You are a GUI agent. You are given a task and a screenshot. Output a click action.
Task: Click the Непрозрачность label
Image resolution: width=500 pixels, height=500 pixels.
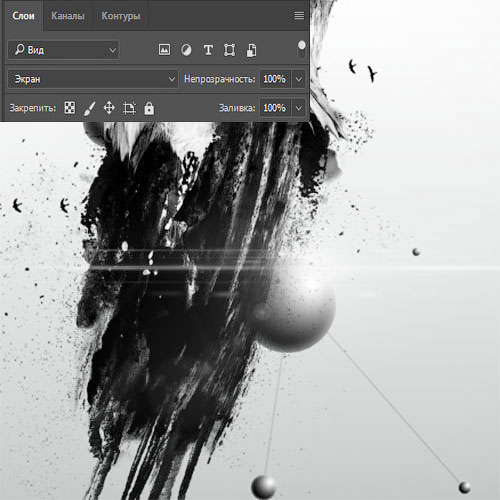(219, 79)
